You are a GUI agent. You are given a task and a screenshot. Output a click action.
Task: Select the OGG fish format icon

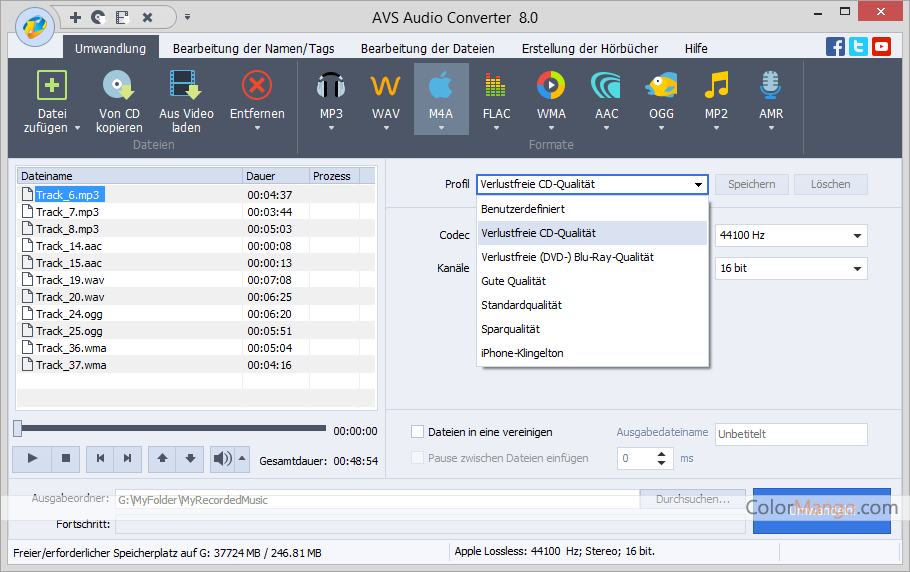[x=662, y=85]
